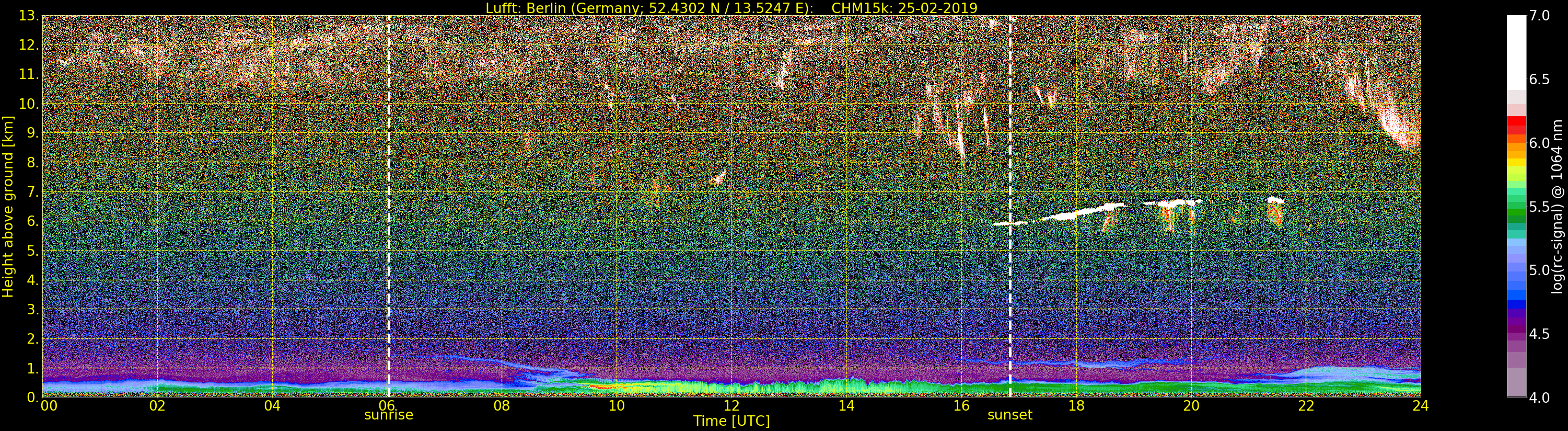This screenshot has height=431, width=1568.
Task: Click the white dashed sunrise line
Action: 388,206
